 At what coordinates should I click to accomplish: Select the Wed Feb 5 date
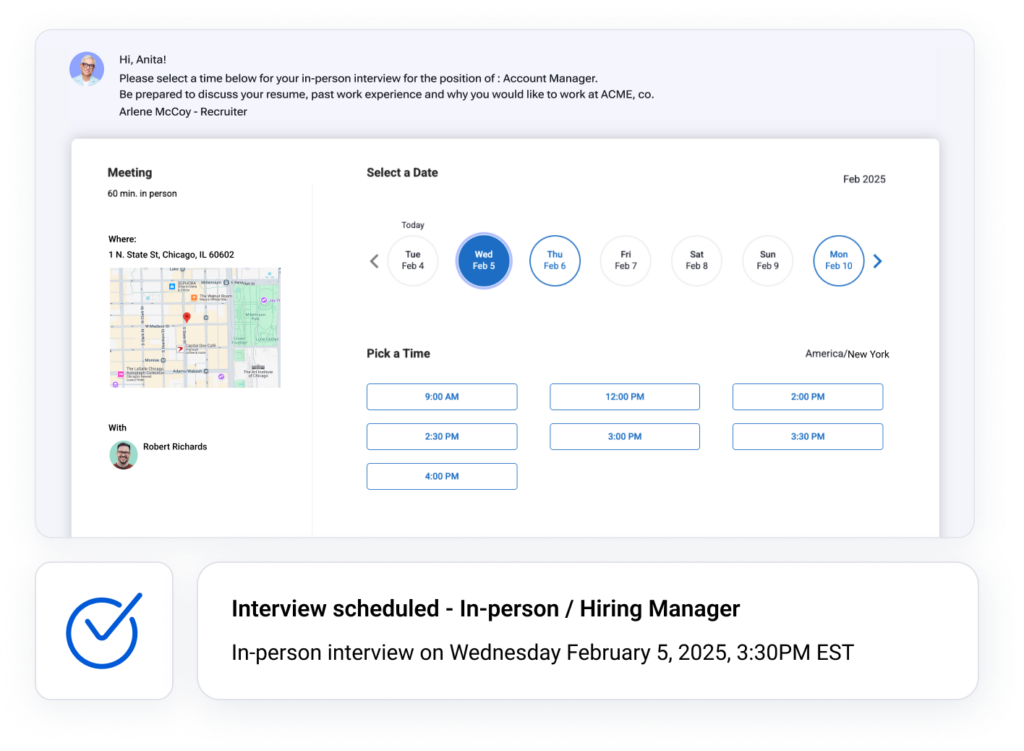(483, 260)
